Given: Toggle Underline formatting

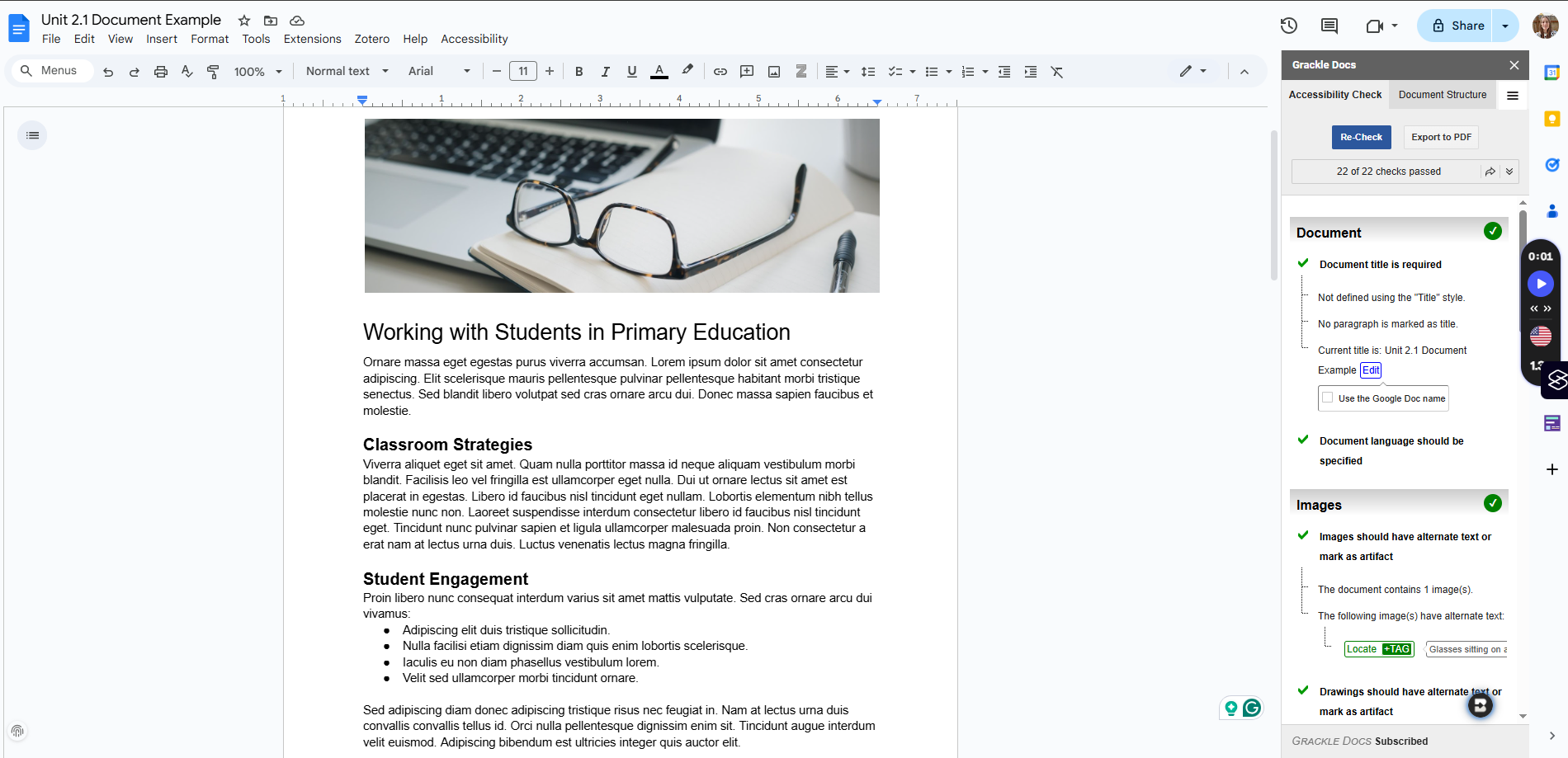Looking at the screenshot, I should pyautogui.click(x=632, y=72).
